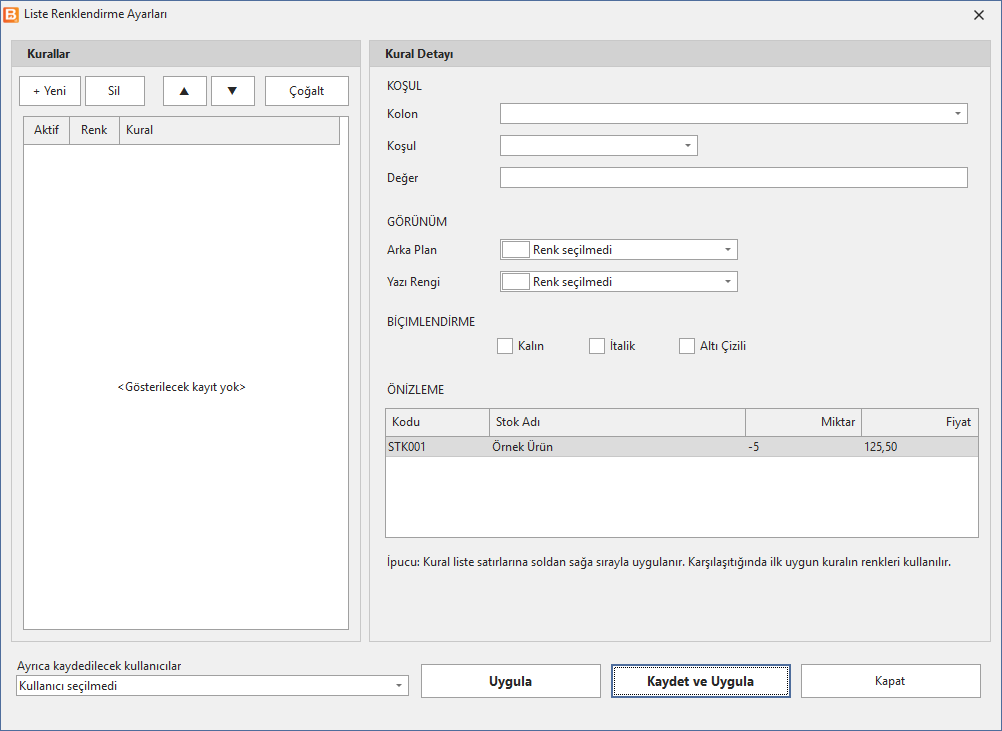Click the 125,50 price cell
This screenshot has width=1002, height=731.
click(x=920, y=447)
